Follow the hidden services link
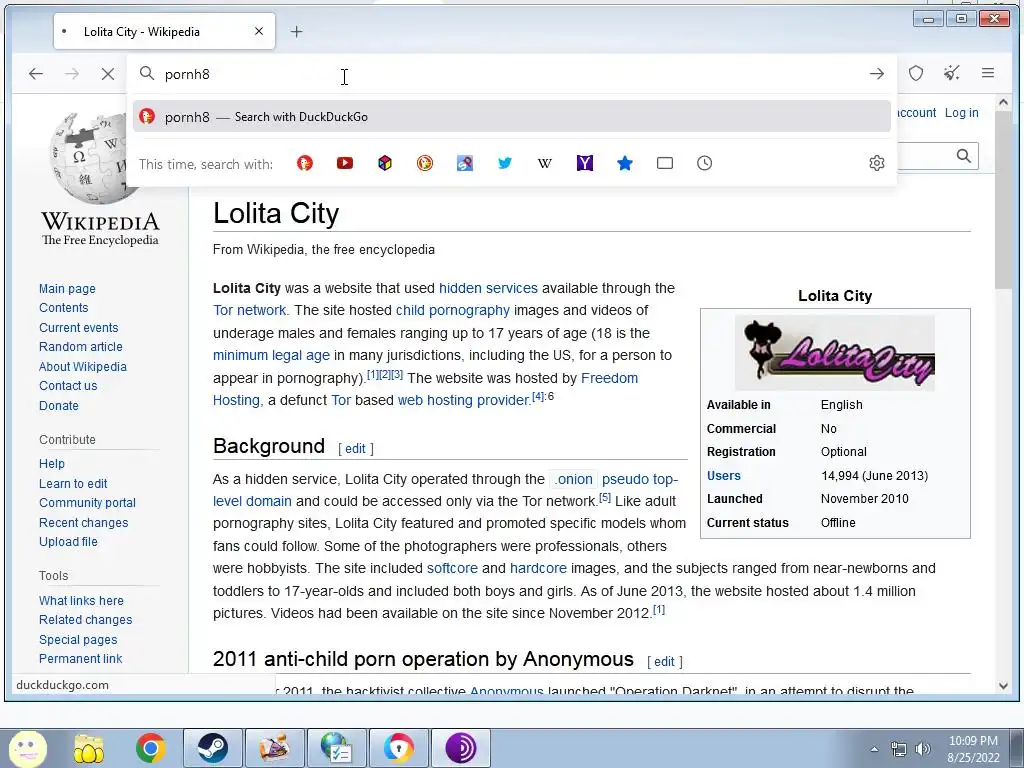Viewport: 1024px width, 768px height. pos(488,288)
